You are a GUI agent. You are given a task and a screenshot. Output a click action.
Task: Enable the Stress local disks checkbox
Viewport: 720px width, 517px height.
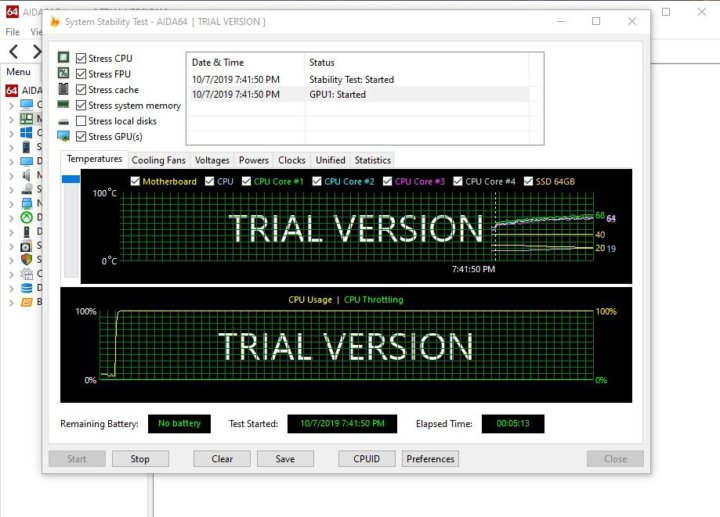click(x=81, y=121)
